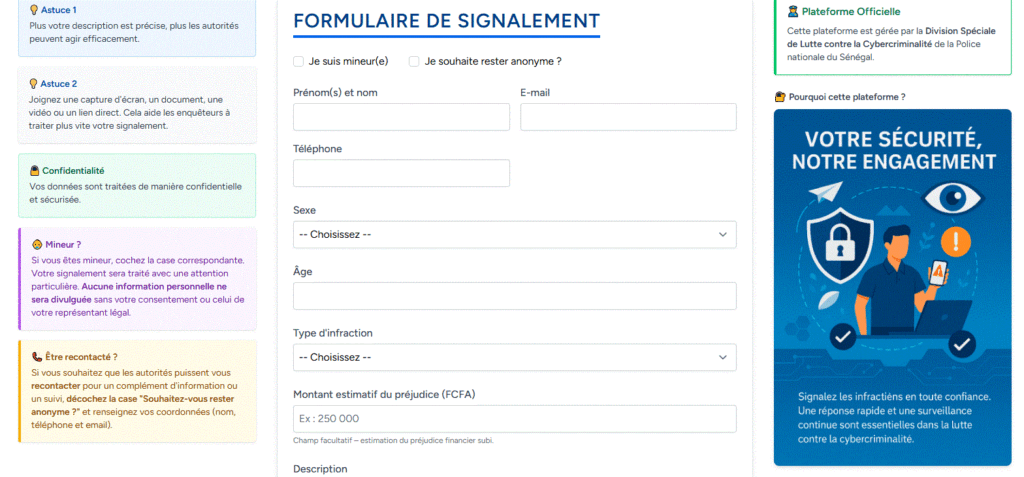Click the padlock icon beside Confidentialité

[x=35, y=171]
